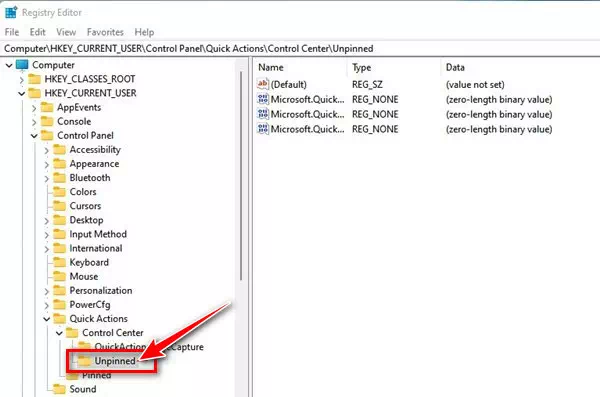Click the Control Center folder icon

[x=72, y=333]
